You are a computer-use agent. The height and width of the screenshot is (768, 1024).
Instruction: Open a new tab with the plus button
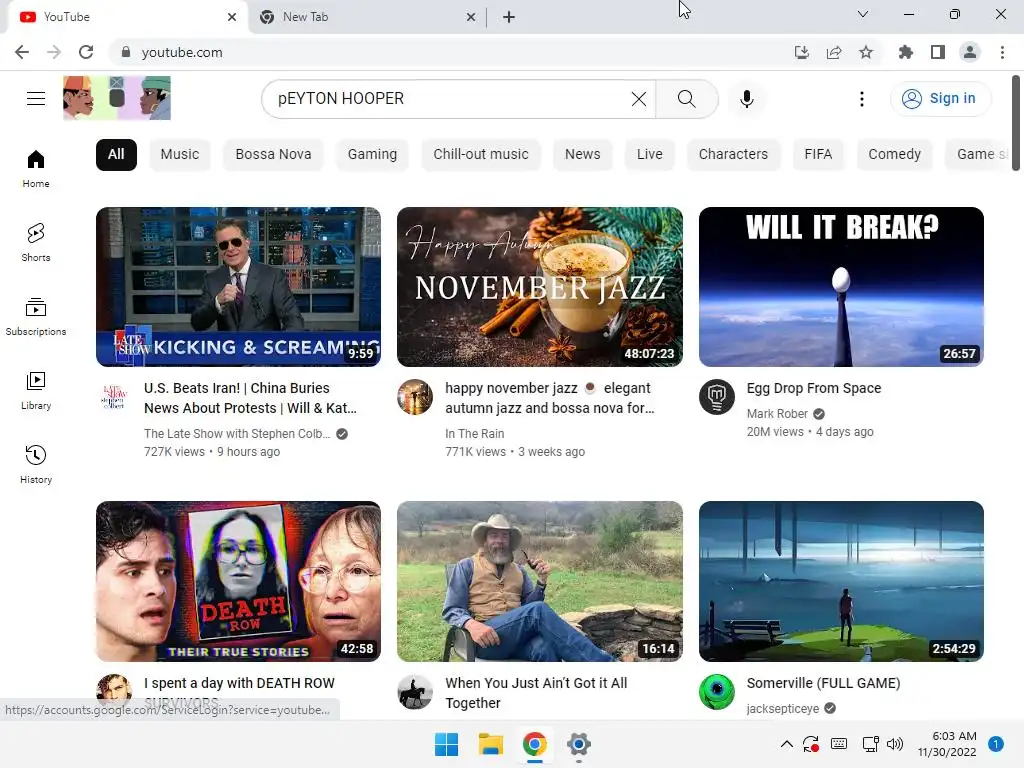(509, 17)
